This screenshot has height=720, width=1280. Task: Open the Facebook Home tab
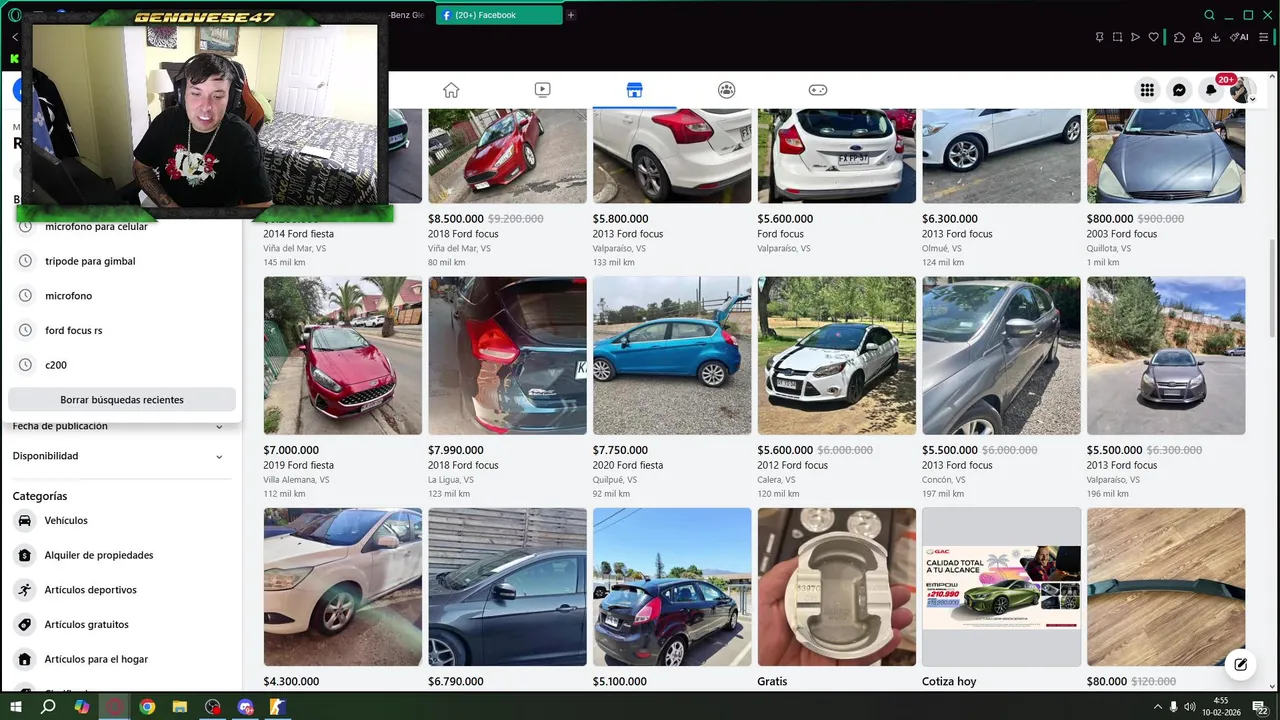pyautogui.click(x=451, y=90)
